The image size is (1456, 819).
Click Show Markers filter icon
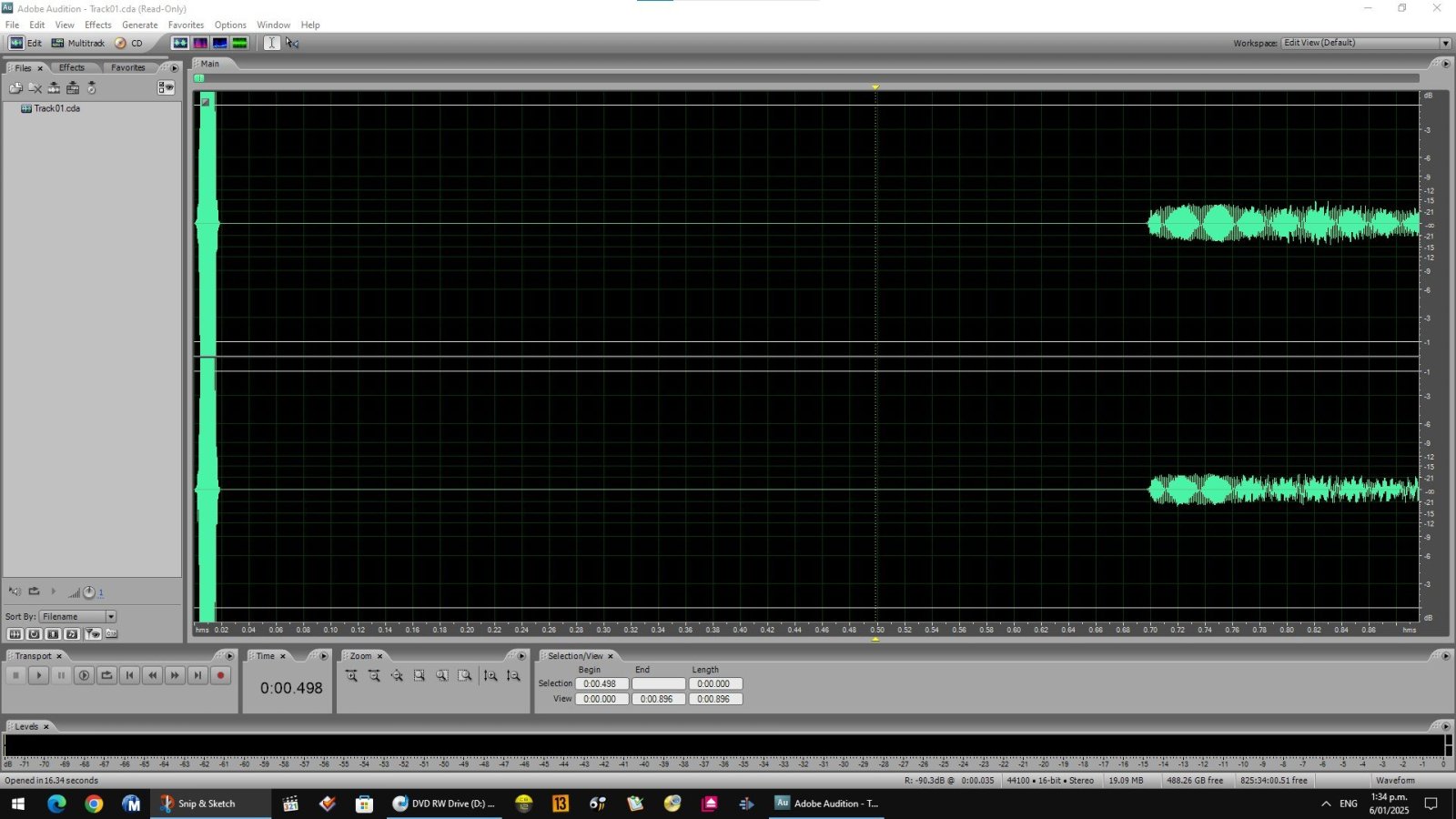tap(92, 634)
